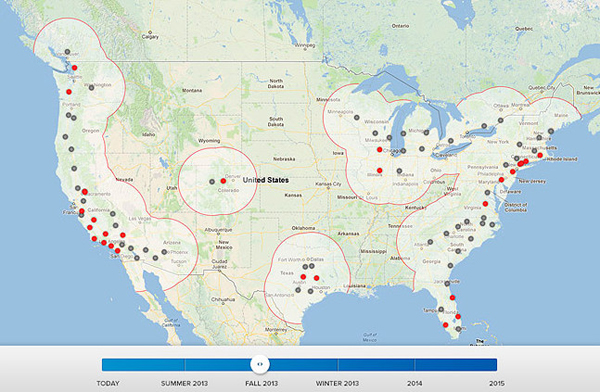Jump to 2014 on the timeline

point(415,383)
